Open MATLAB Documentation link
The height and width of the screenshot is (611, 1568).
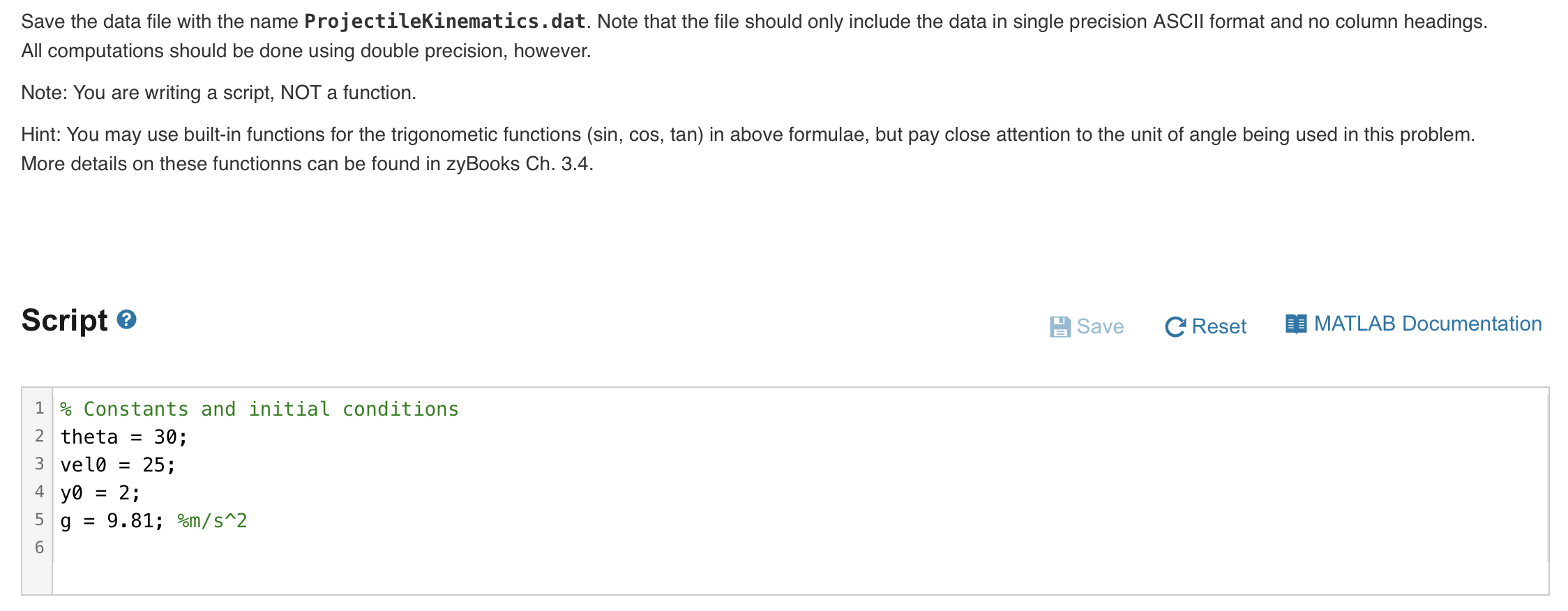[1426, 323]
